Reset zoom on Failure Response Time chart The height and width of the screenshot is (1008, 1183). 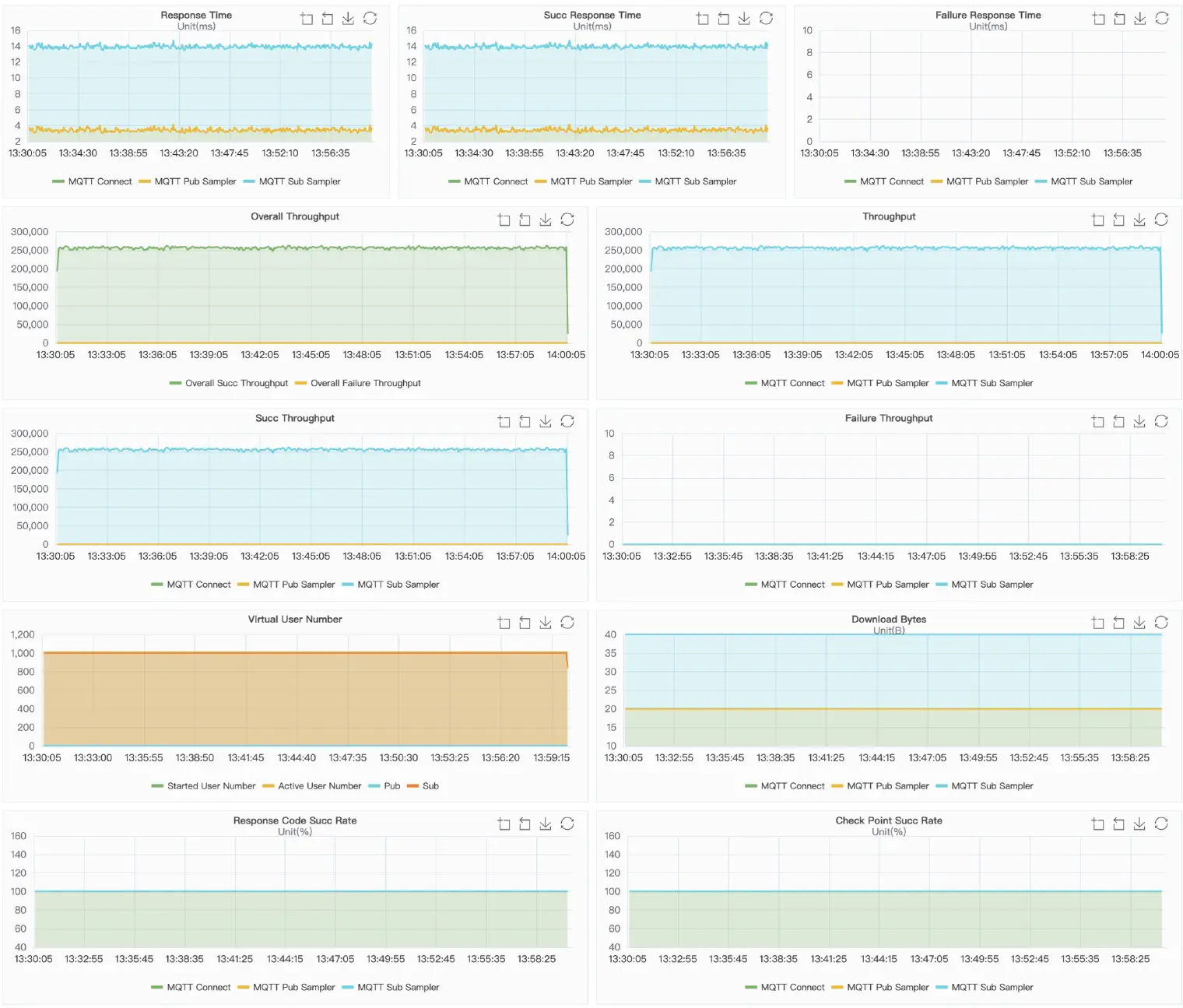click(1119, 18)
